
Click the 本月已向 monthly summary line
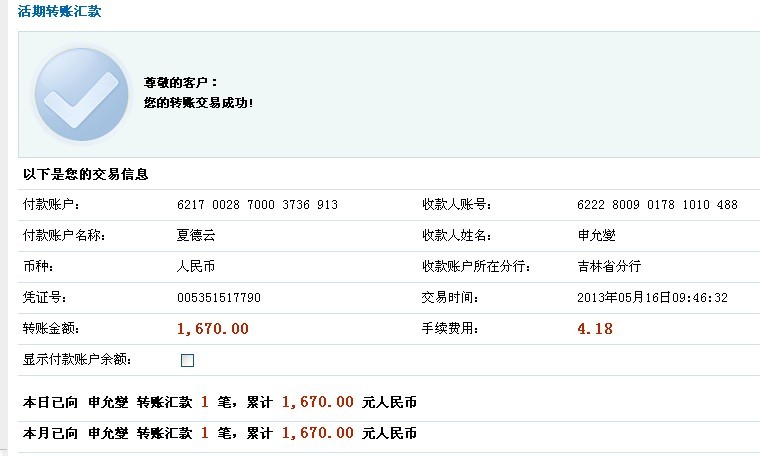[x=219, y=434]
